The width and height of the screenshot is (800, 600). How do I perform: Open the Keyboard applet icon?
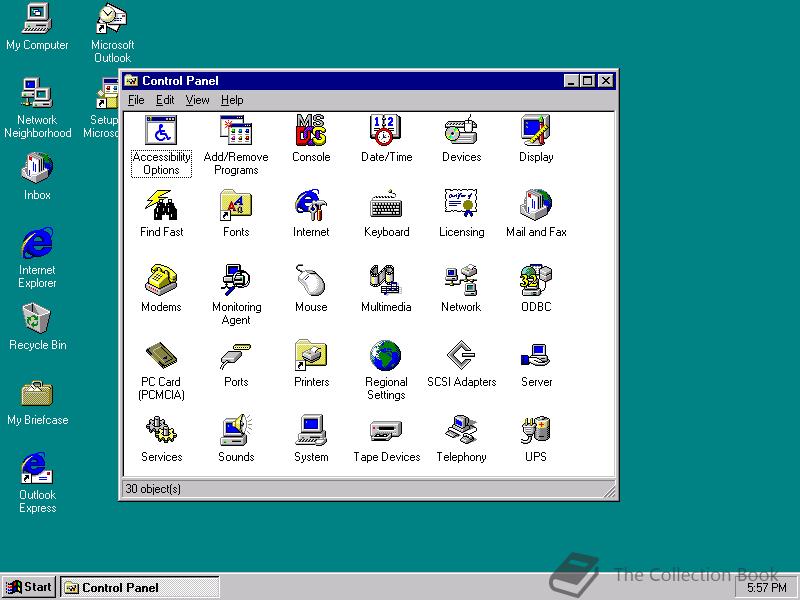click(386, 214)
